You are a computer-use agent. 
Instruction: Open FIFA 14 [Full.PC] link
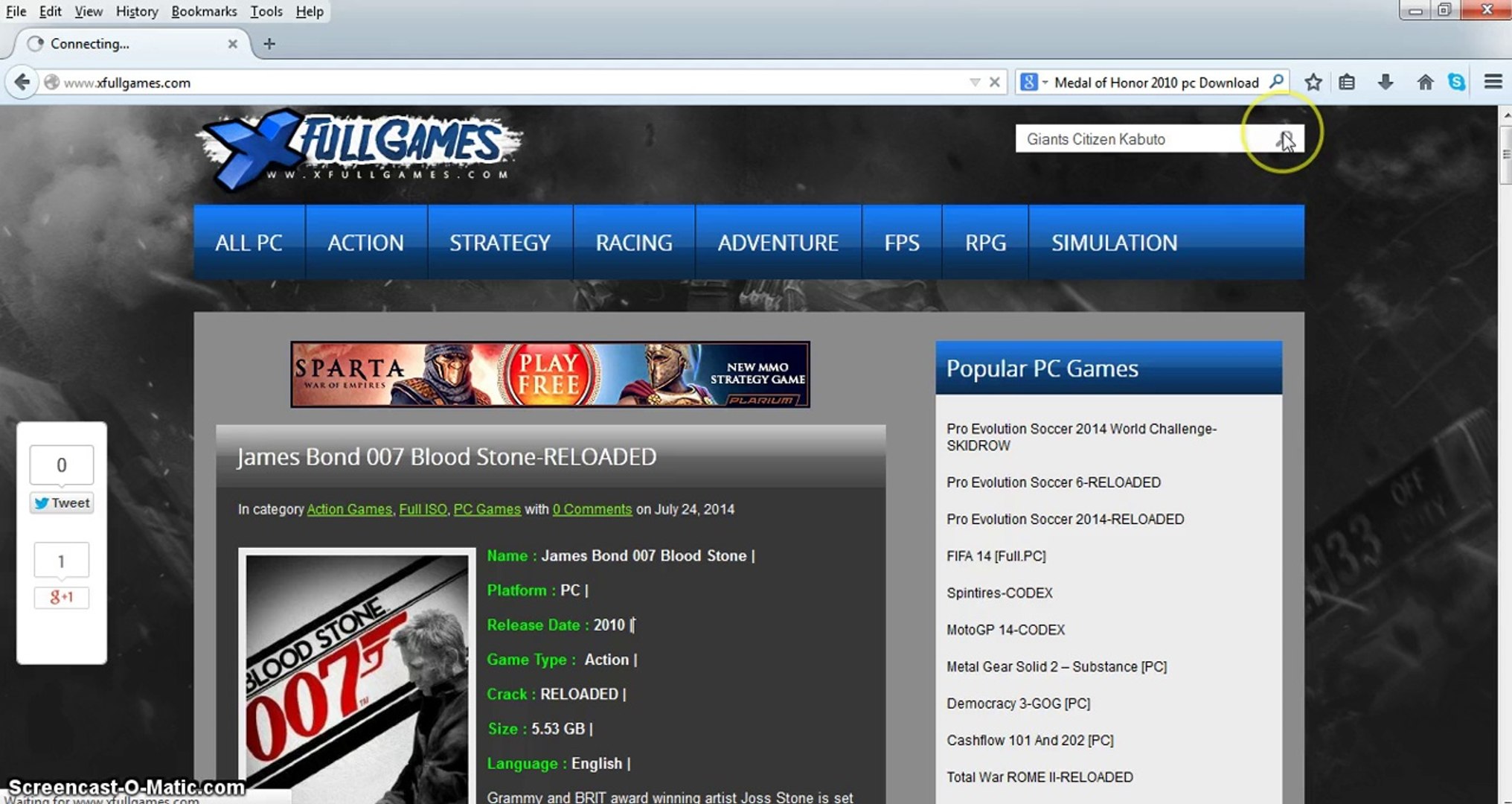tap(996, 556)
